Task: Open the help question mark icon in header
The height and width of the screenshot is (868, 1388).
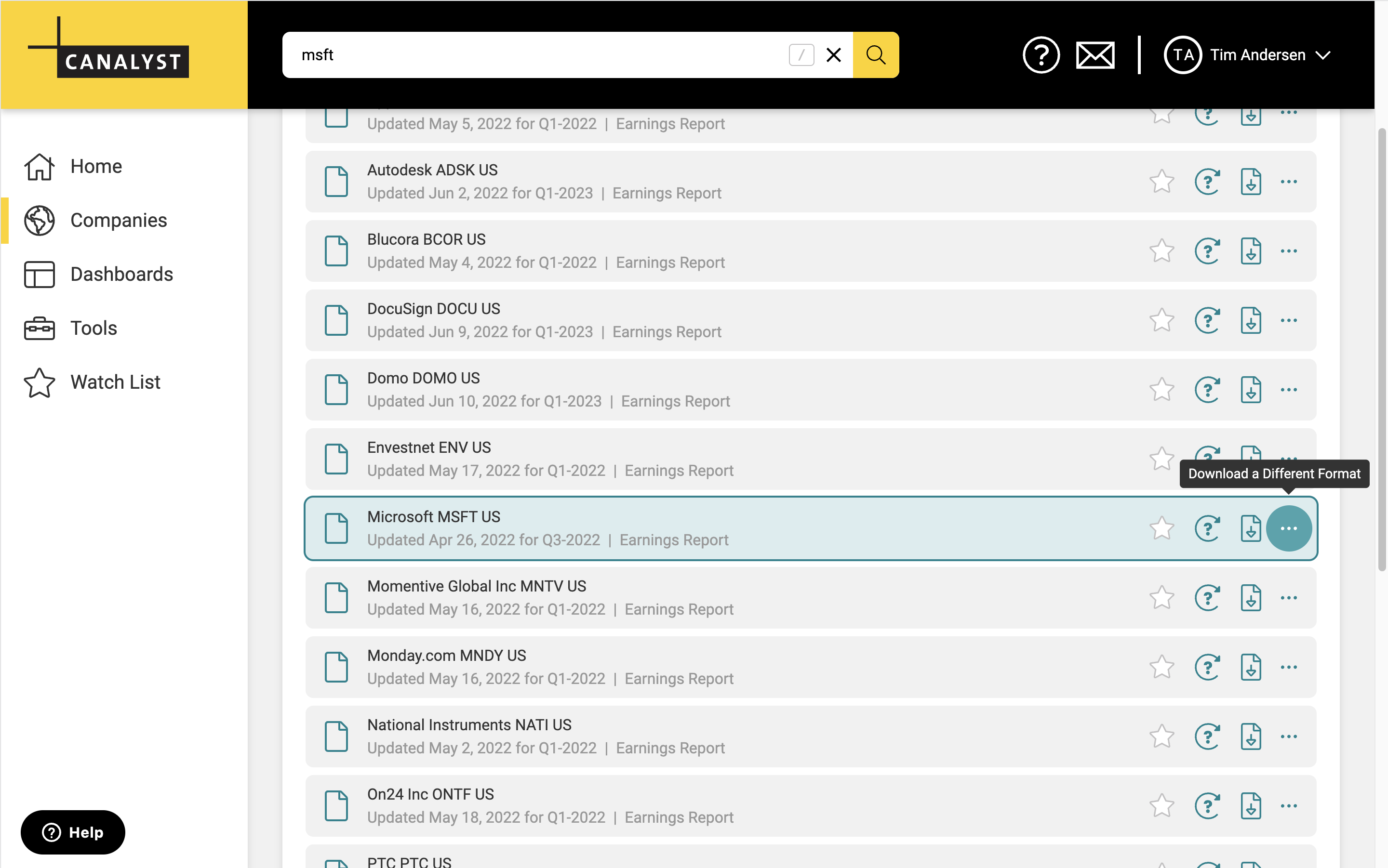Action: pyautogui.click(x=1041, y=55)
